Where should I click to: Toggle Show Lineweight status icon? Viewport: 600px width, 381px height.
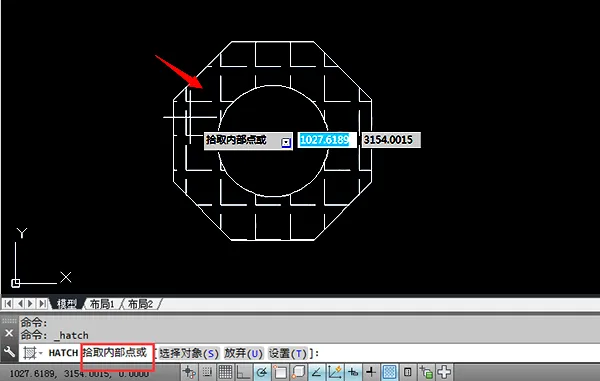pos(371,372)
